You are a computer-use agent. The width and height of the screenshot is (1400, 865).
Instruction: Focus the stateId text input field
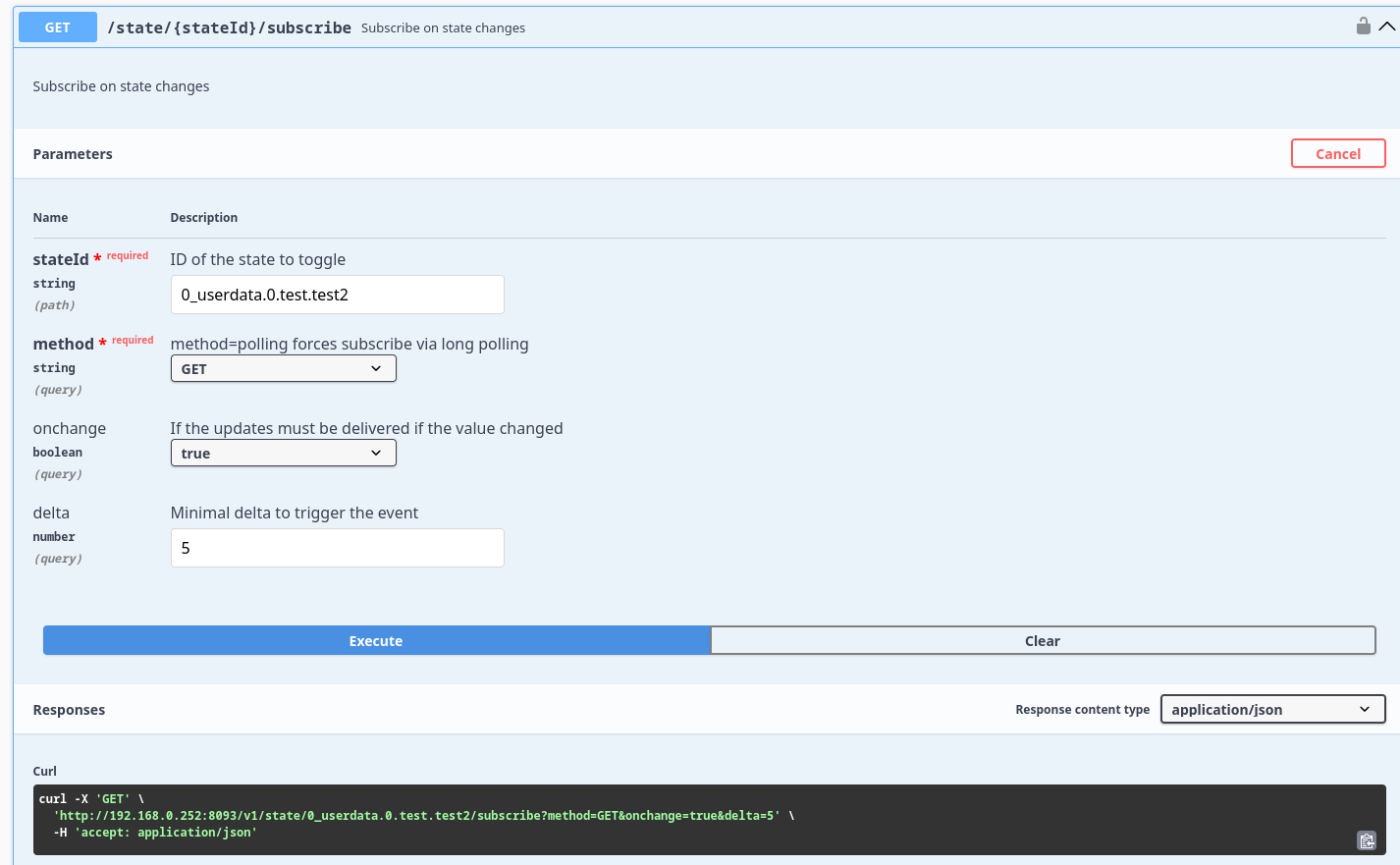tap(337, 295)
